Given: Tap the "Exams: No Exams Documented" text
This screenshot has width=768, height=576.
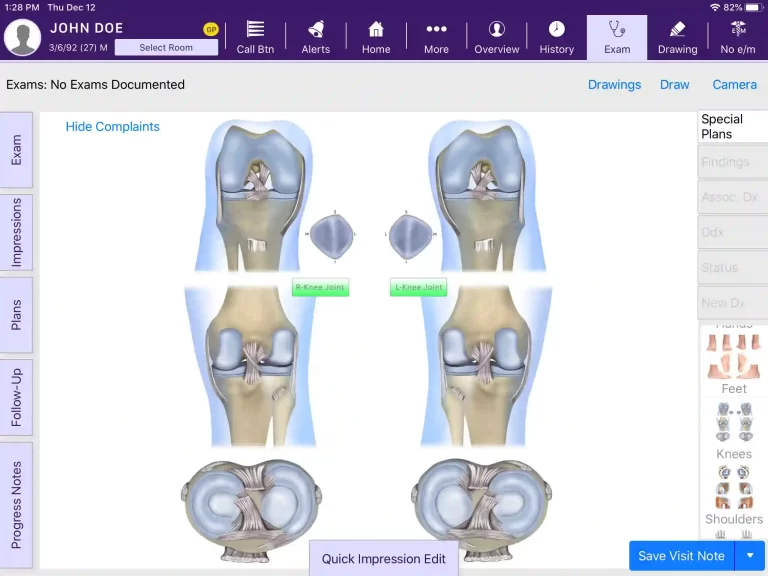Looking at the screenshot, I should [x=96, y=85].
